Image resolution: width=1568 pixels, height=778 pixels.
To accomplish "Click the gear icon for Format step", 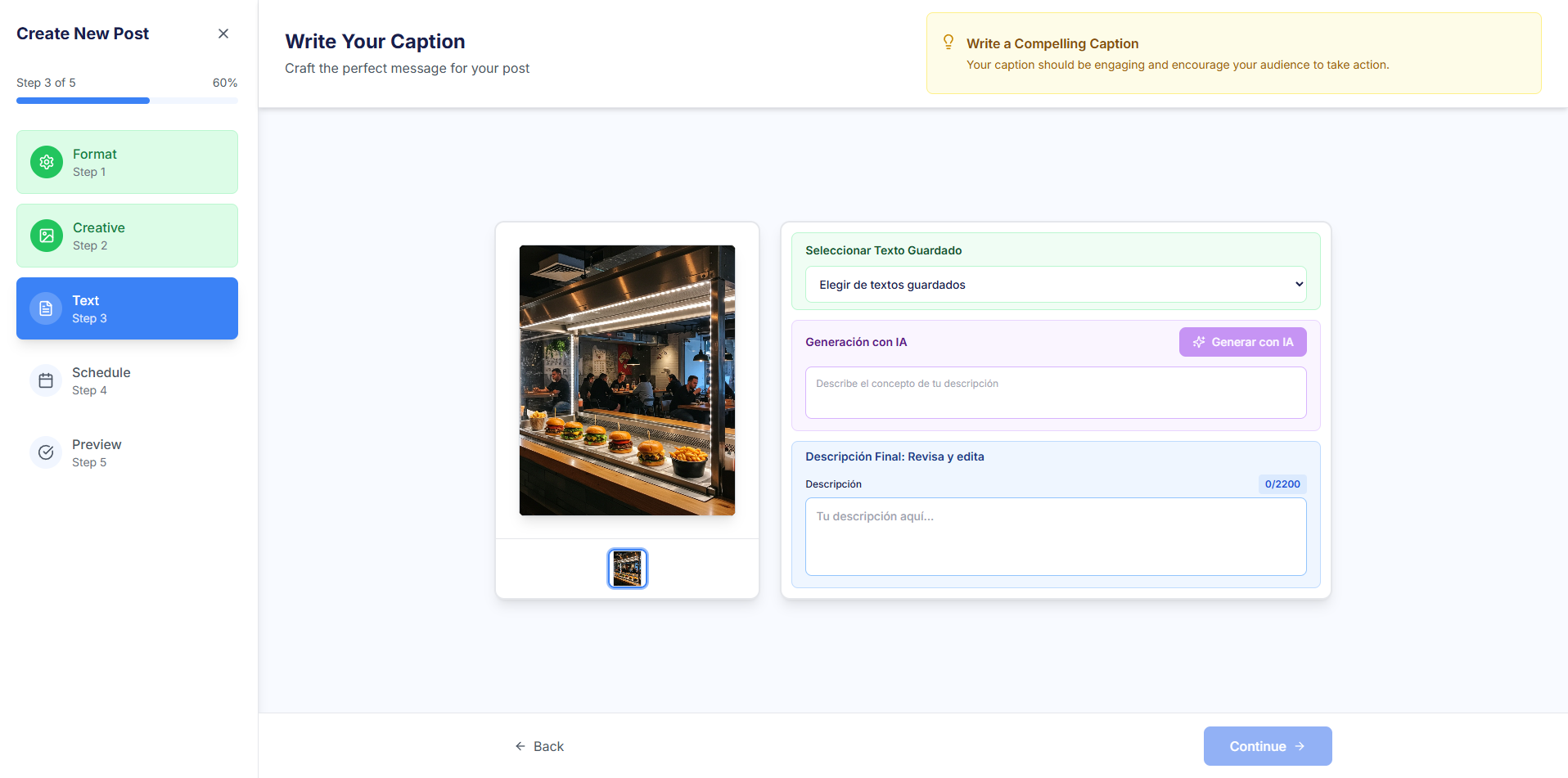I will [x=47, y=162].
